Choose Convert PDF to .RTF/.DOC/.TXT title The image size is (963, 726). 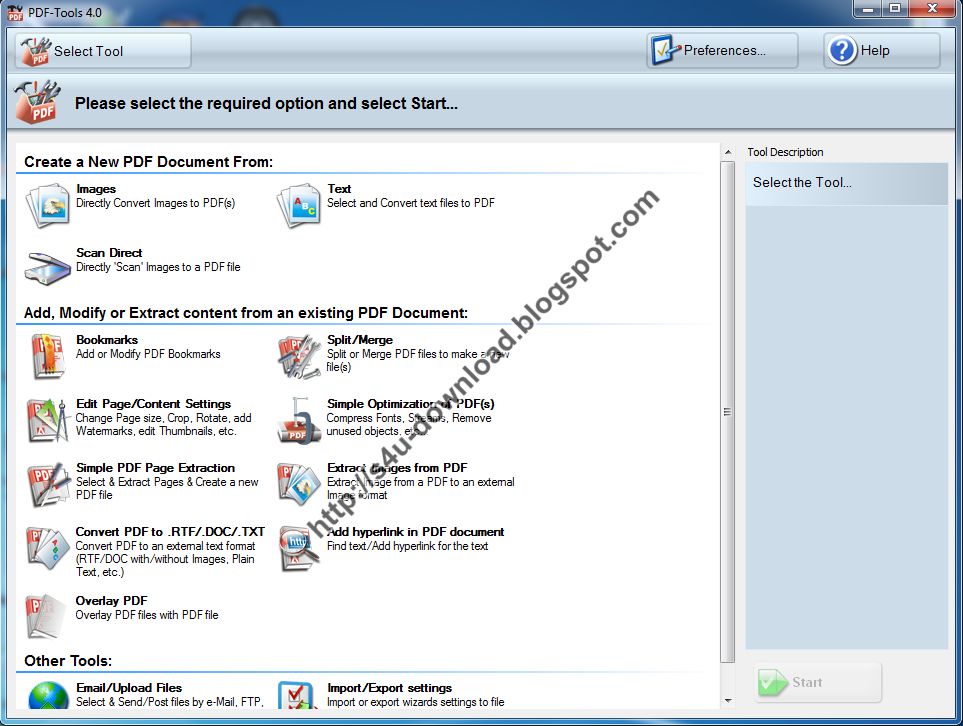tap(170, 531)
